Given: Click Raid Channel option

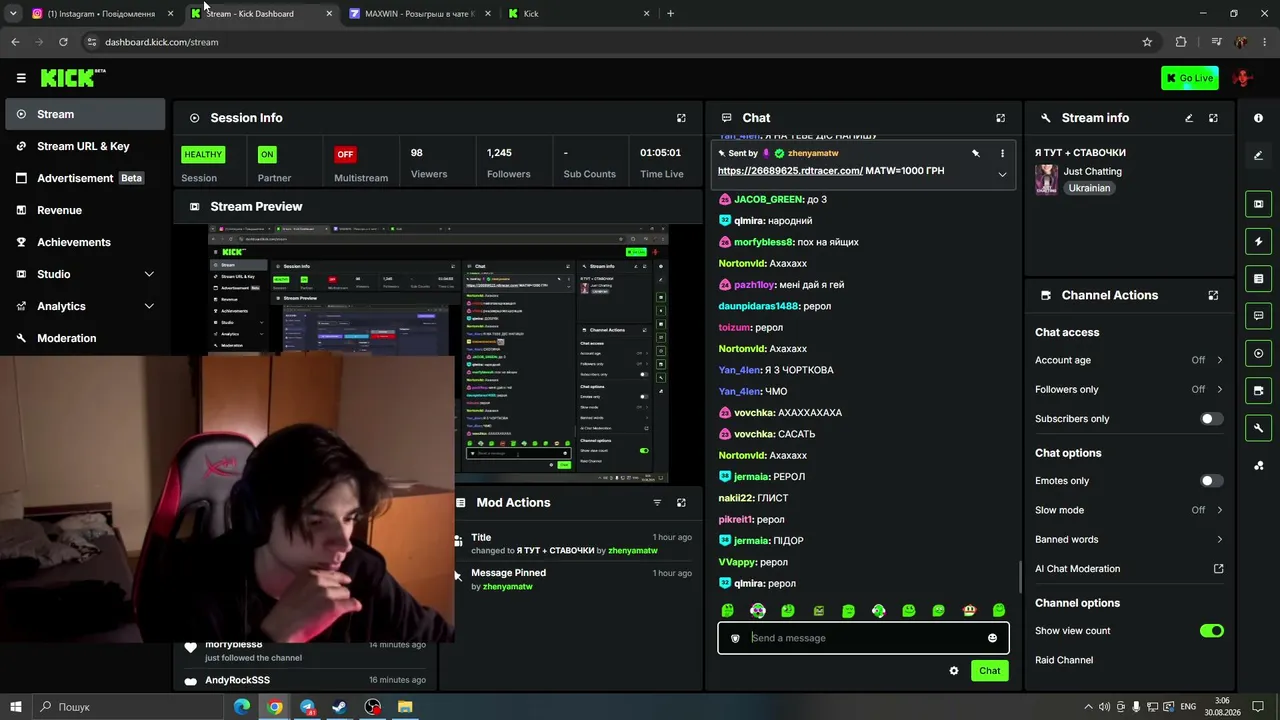Looking at the screenshot, I should click(x=1064, y=660).
